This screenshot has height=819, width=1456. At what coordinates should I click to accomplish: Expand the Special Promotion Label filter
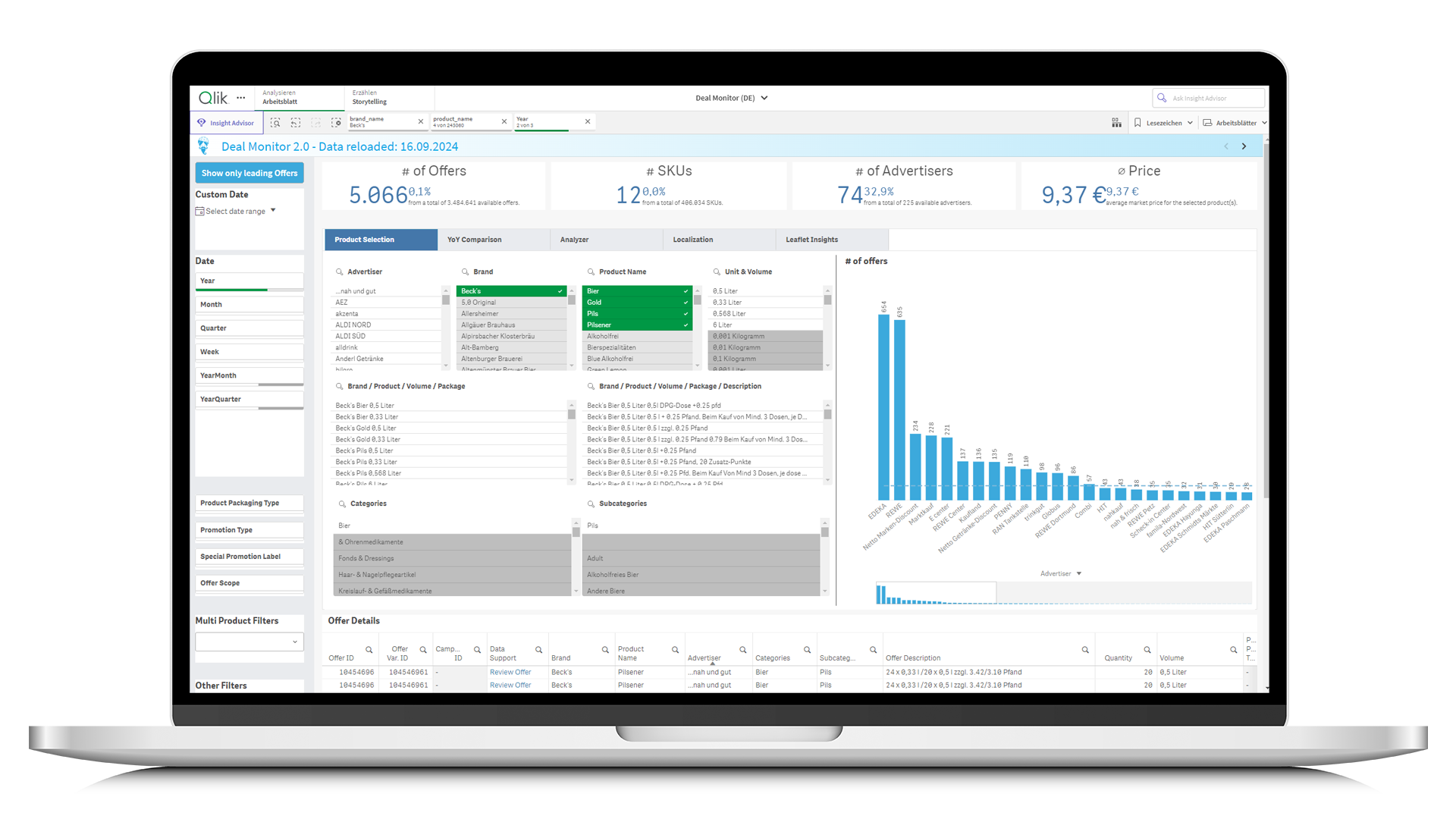[x=249, y=557]
